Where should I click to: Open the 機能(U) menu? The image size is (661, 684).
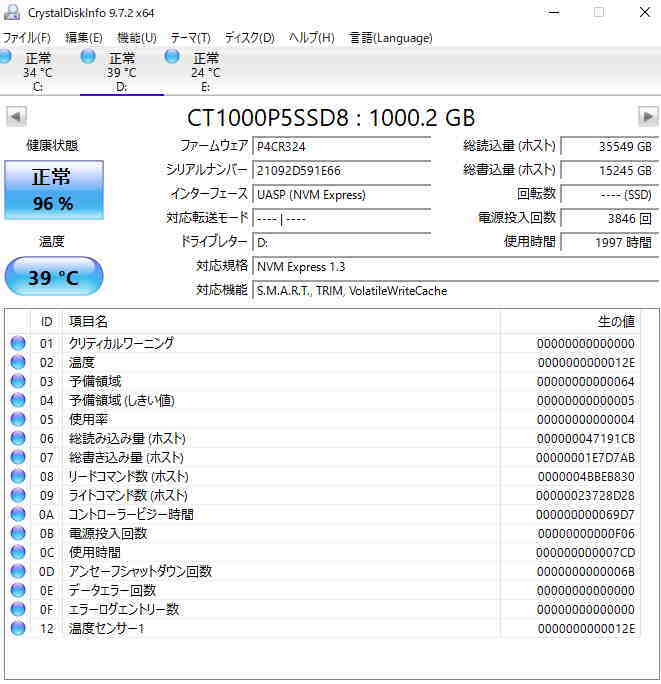click(137, 38)
